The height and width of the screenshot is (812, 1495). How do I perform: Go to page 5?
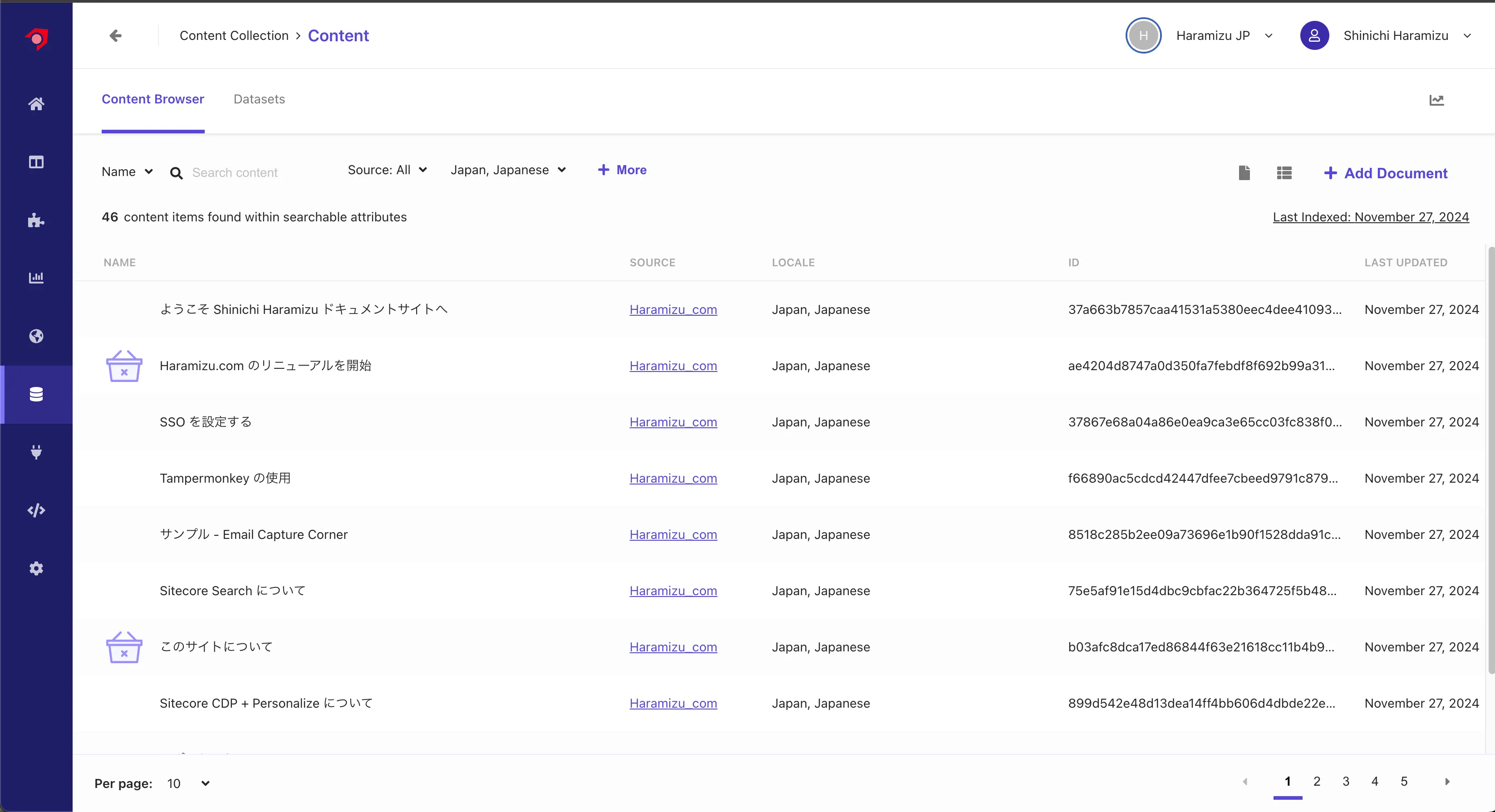pyautogui.click(x=1404, y=781)
